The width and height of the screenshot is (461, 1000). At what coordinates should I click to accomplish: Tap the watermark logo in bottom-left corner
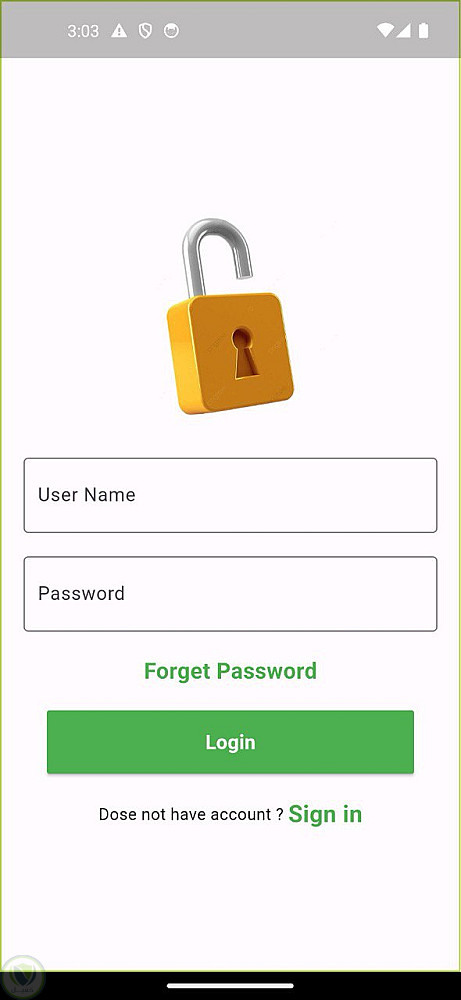click(22, 976)
